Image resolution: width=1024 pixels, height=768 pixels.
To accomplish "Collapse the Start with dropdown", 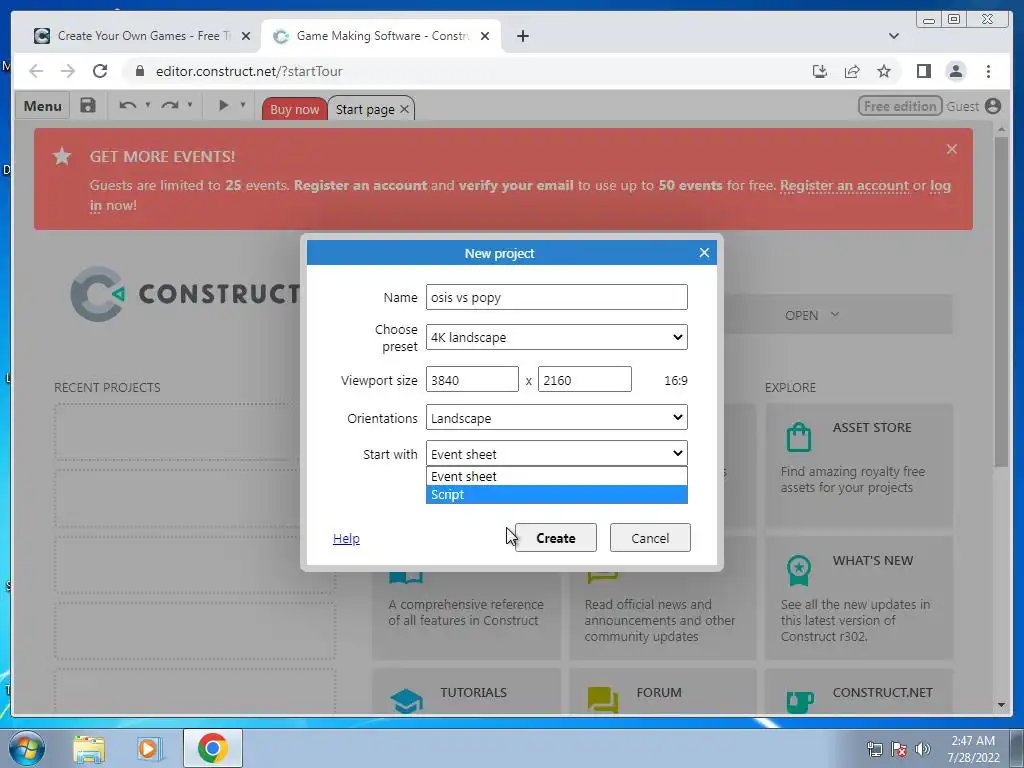I will 556,453.
